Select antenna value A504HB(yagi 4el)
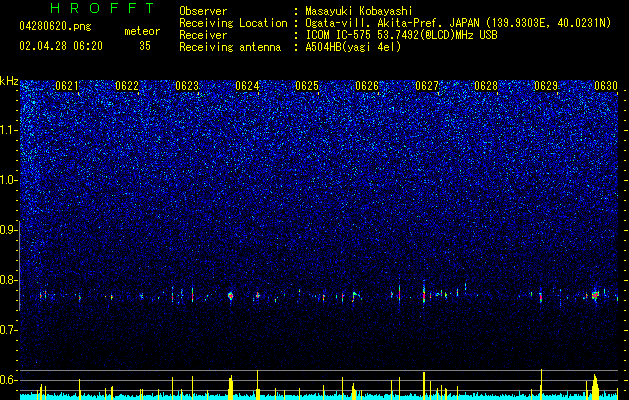The image size is (629, 400). (x=353, y=47)
